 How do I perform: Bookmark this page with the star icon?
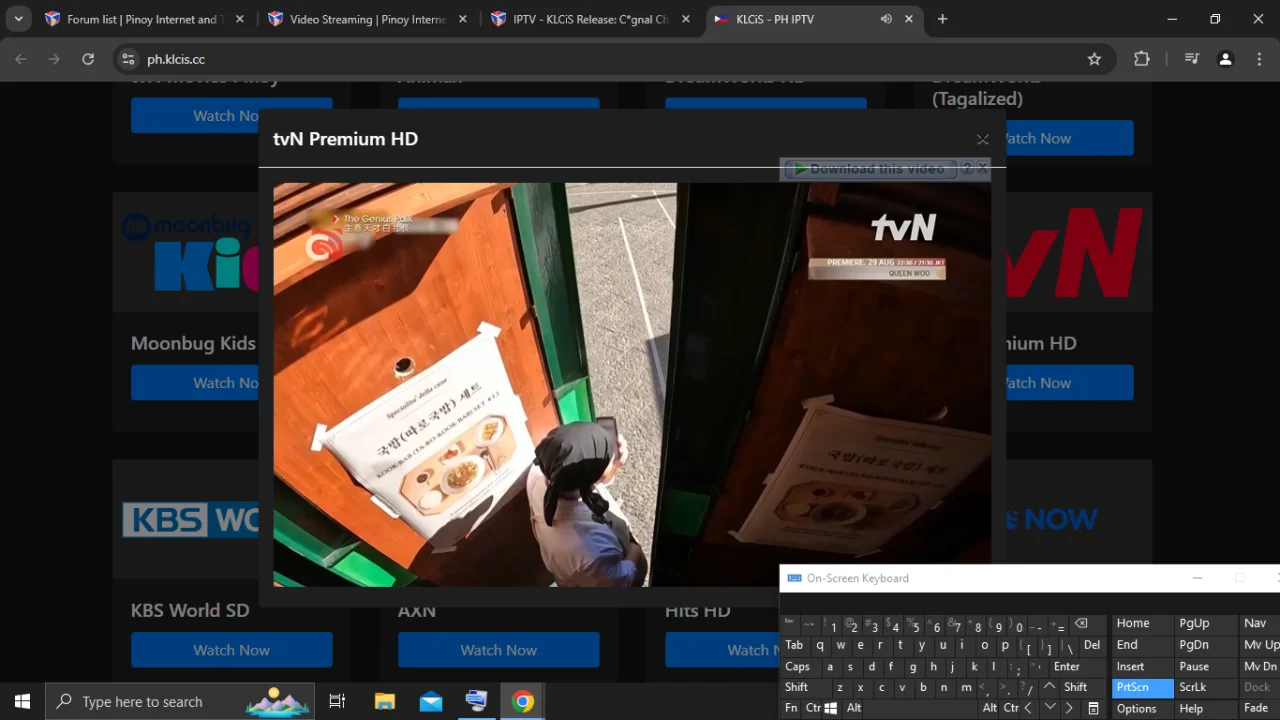click(x=1094, y=59)
